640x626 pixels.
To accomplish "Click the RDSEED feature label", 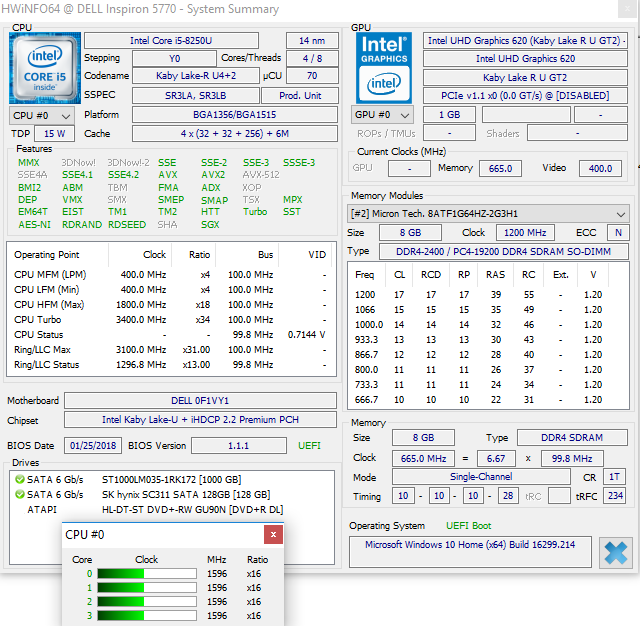I will pos(127,224).
